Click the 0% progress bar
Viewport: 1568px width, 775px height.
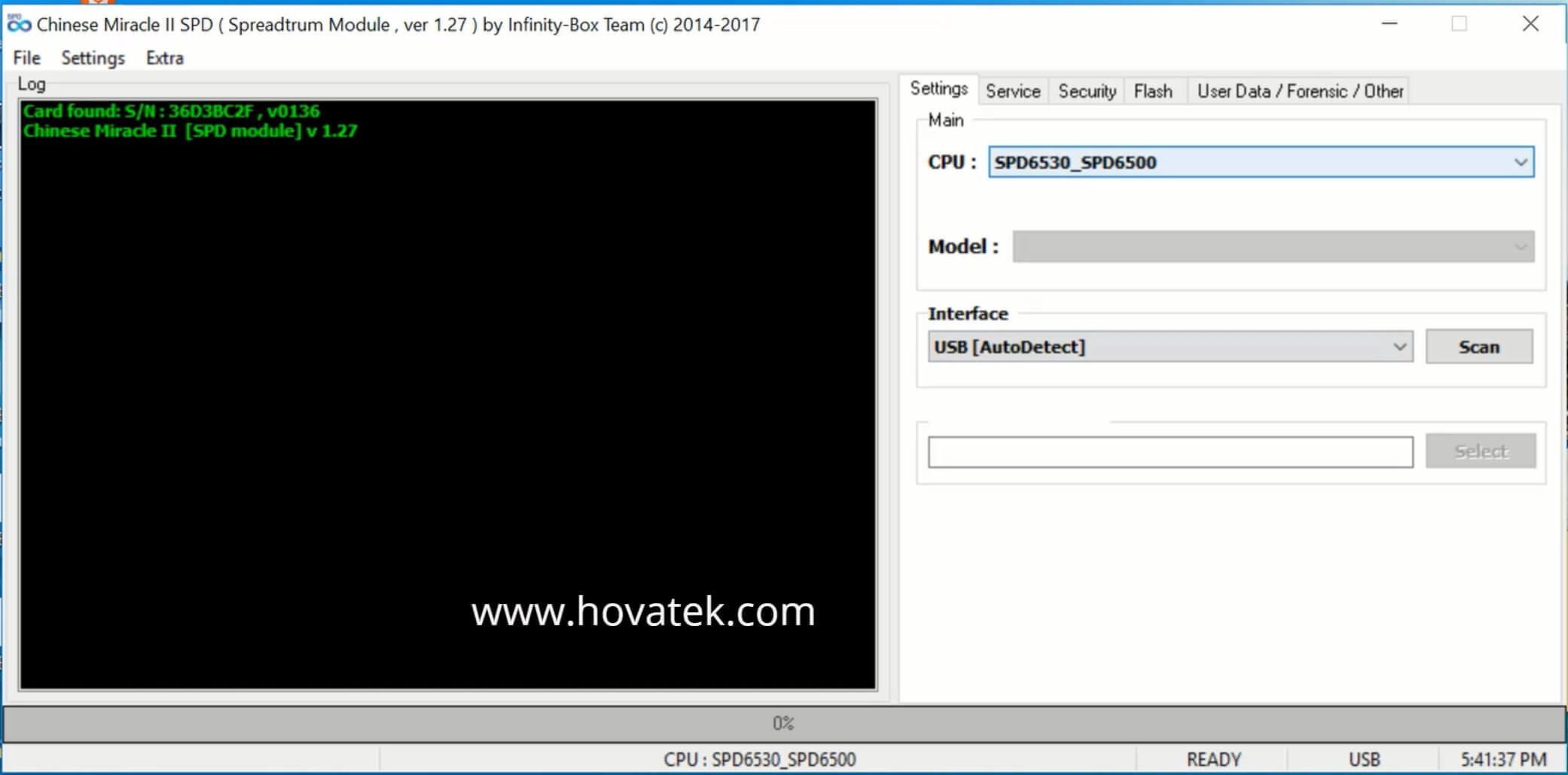[x=784, y=724]
